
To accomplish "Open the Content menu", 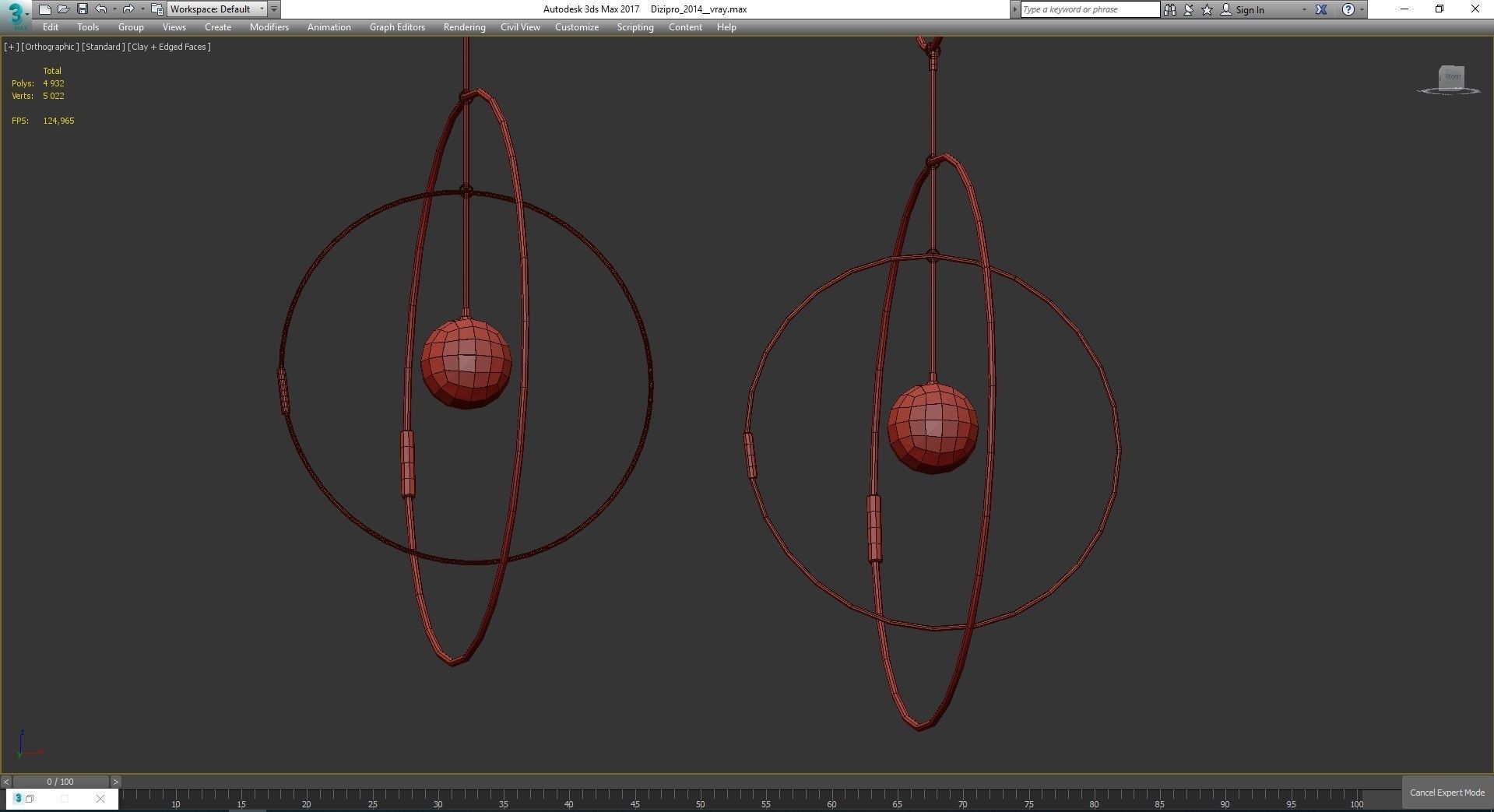I will click(x=685, y=27).
